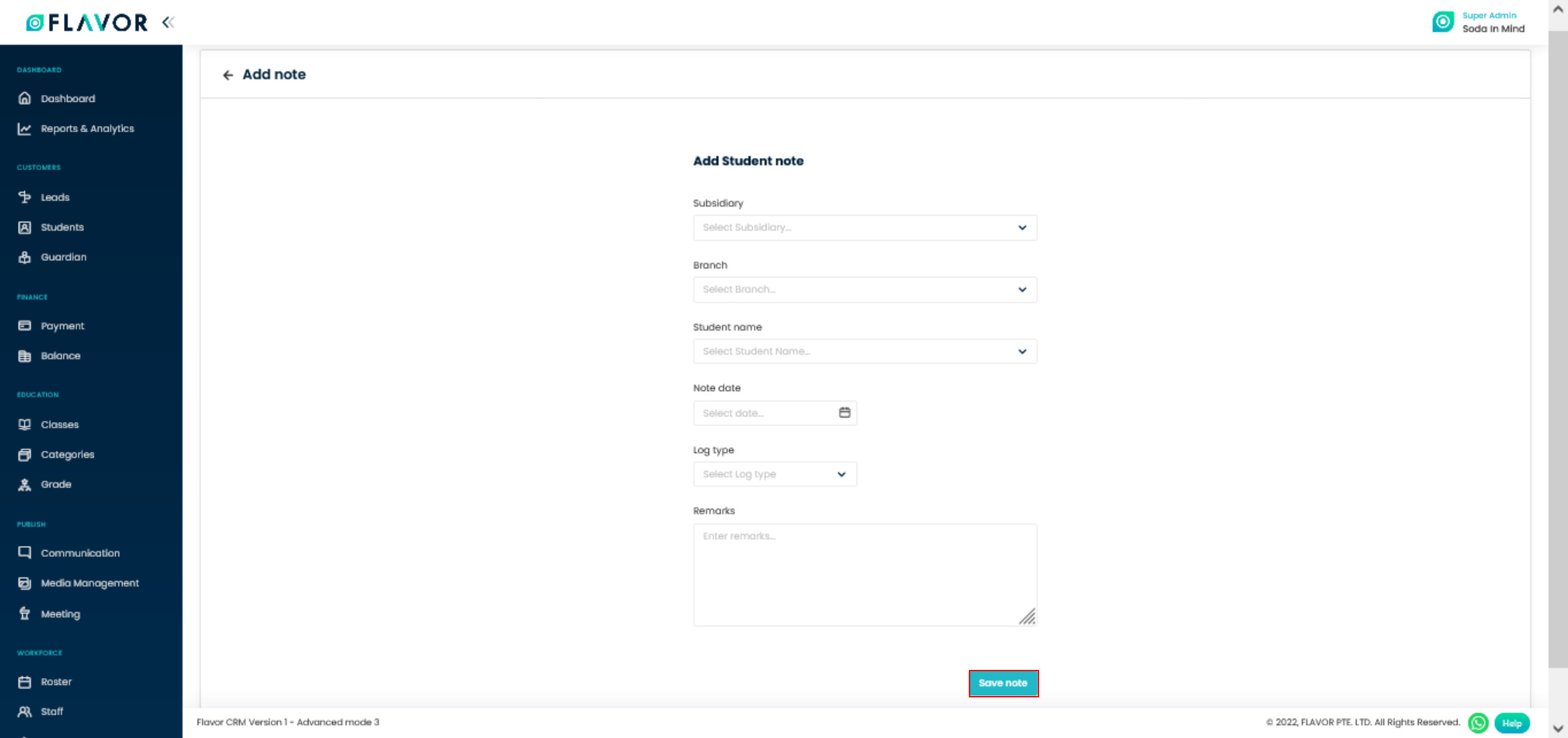Screen dimensions: 1568x738
Task: Click the Leads signpost icon
Action: [25, 197]
